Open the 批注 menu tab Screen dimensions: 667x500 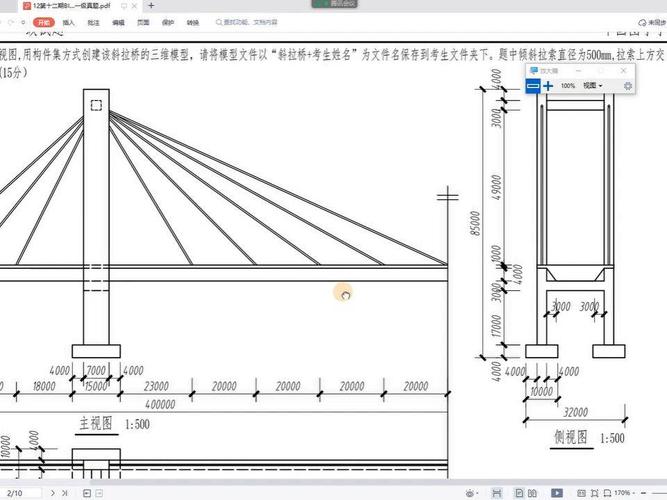(x=93, y=21)
